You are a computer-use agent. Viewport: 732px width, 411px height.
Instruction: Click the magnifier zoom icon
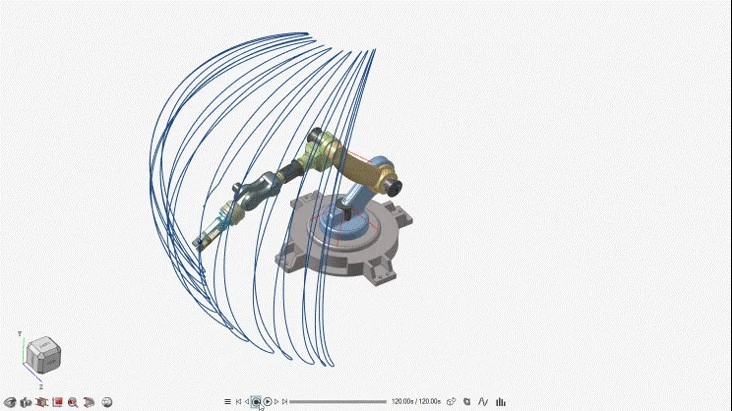[74, 402]
